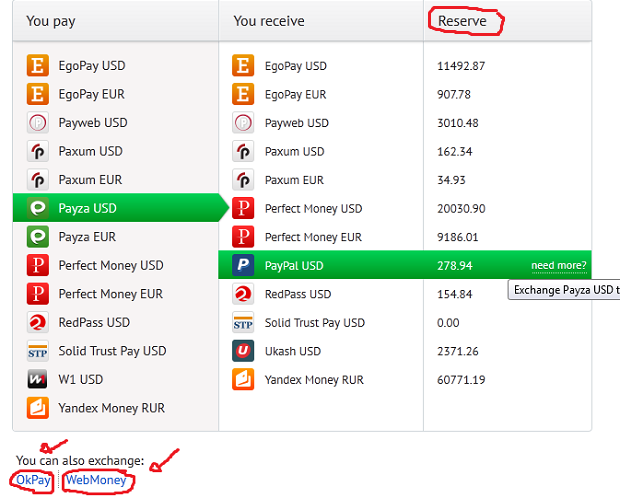Choose Ukash USD label to receive
Viewport: 620px width, 498px height.
click(293, 351)
